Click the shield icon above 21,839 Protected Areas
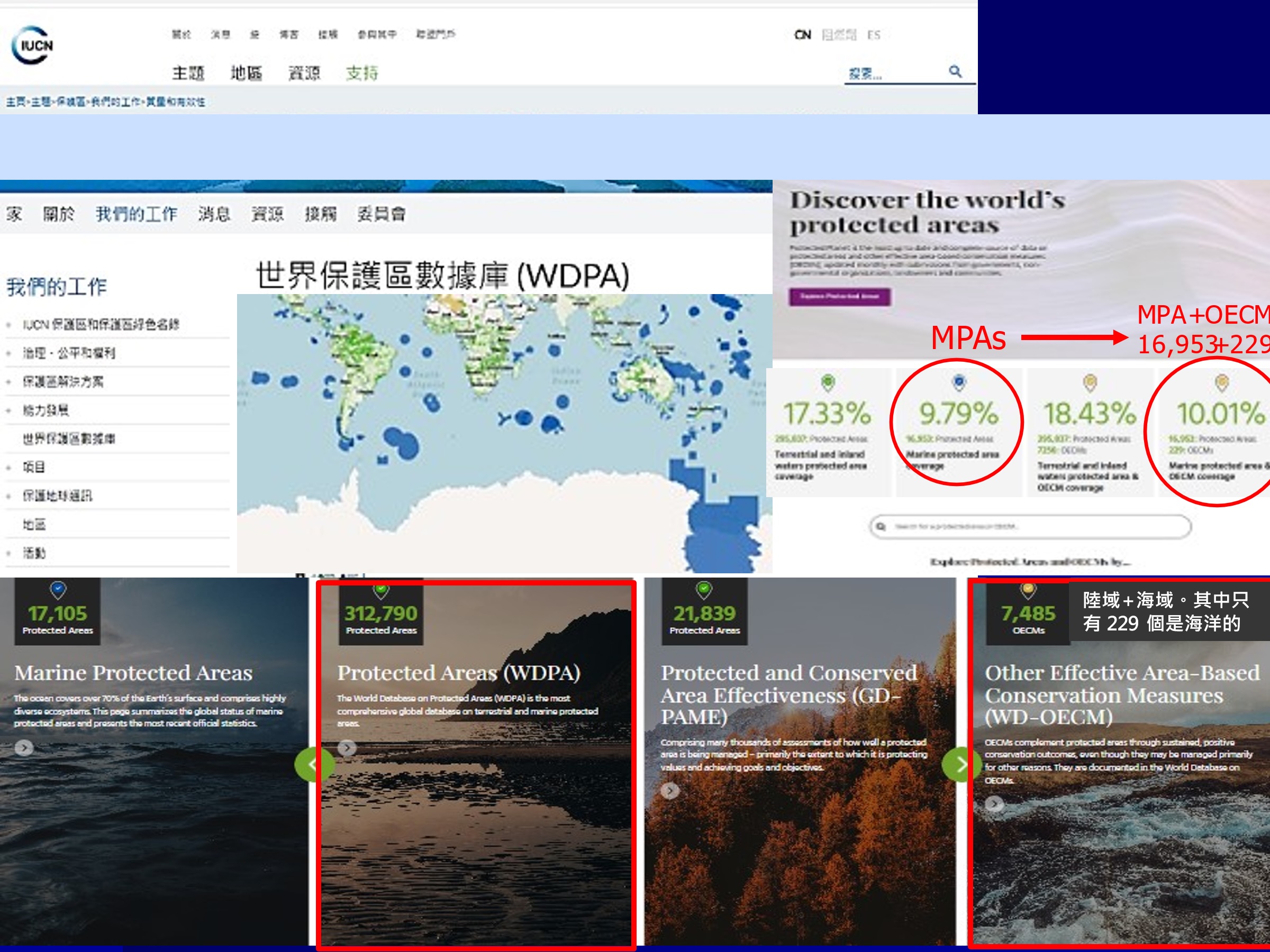This screenshot has height=952, width=1270. pyautogui.click(x=704, y=589)
